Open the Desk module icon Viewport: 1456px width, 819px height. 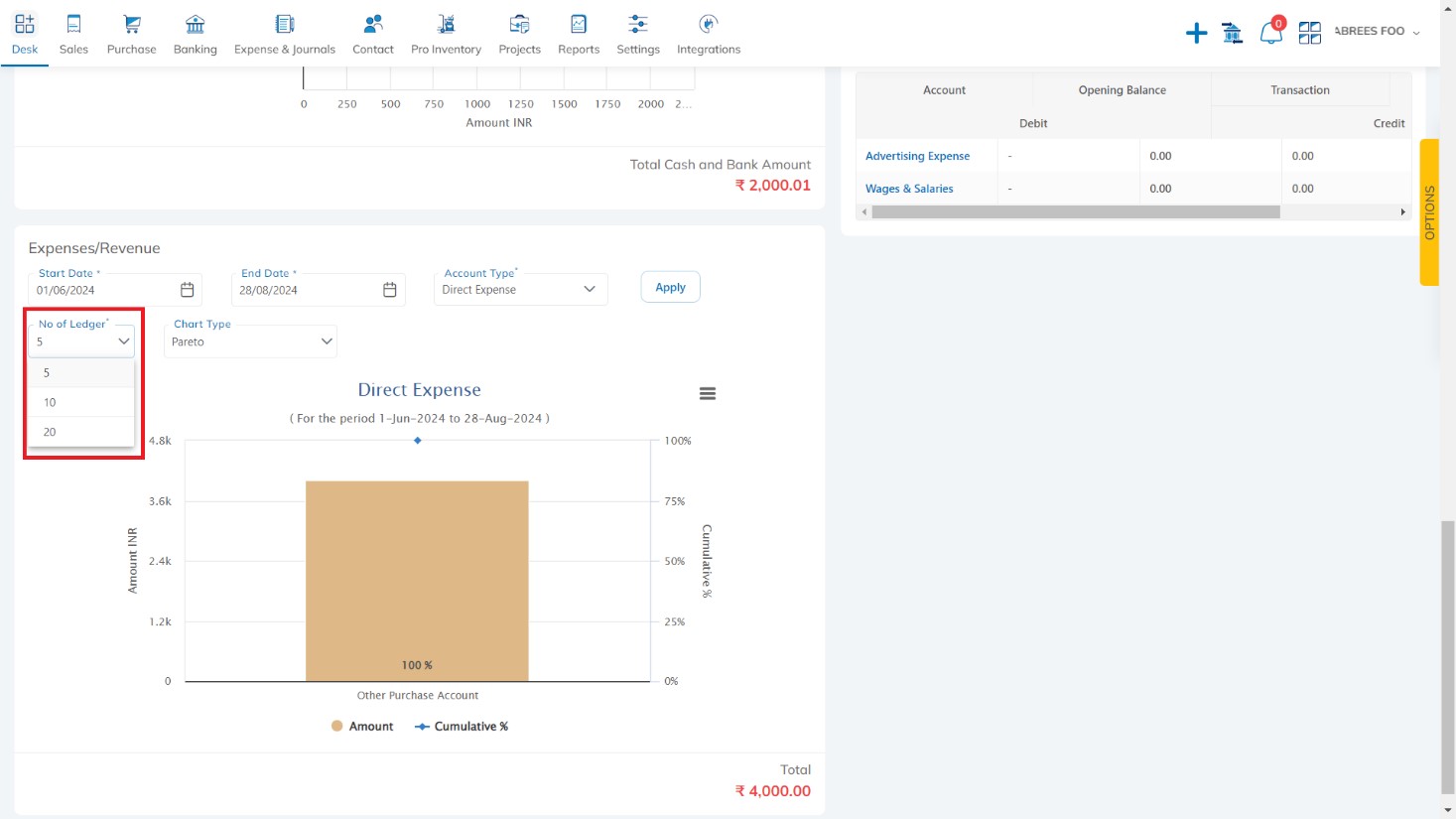pos(25,24)
